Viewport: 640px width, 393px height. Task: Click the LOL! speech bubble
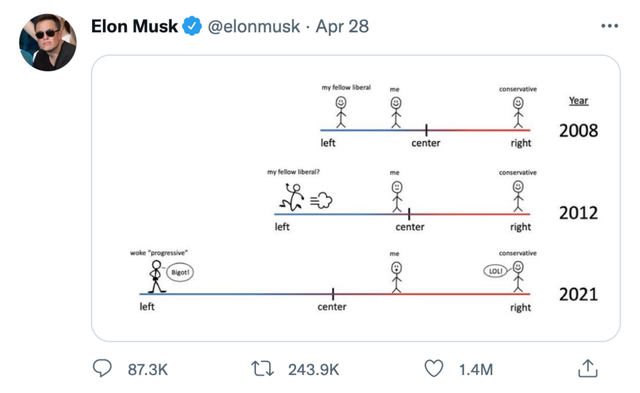click(x=496, y=271)
